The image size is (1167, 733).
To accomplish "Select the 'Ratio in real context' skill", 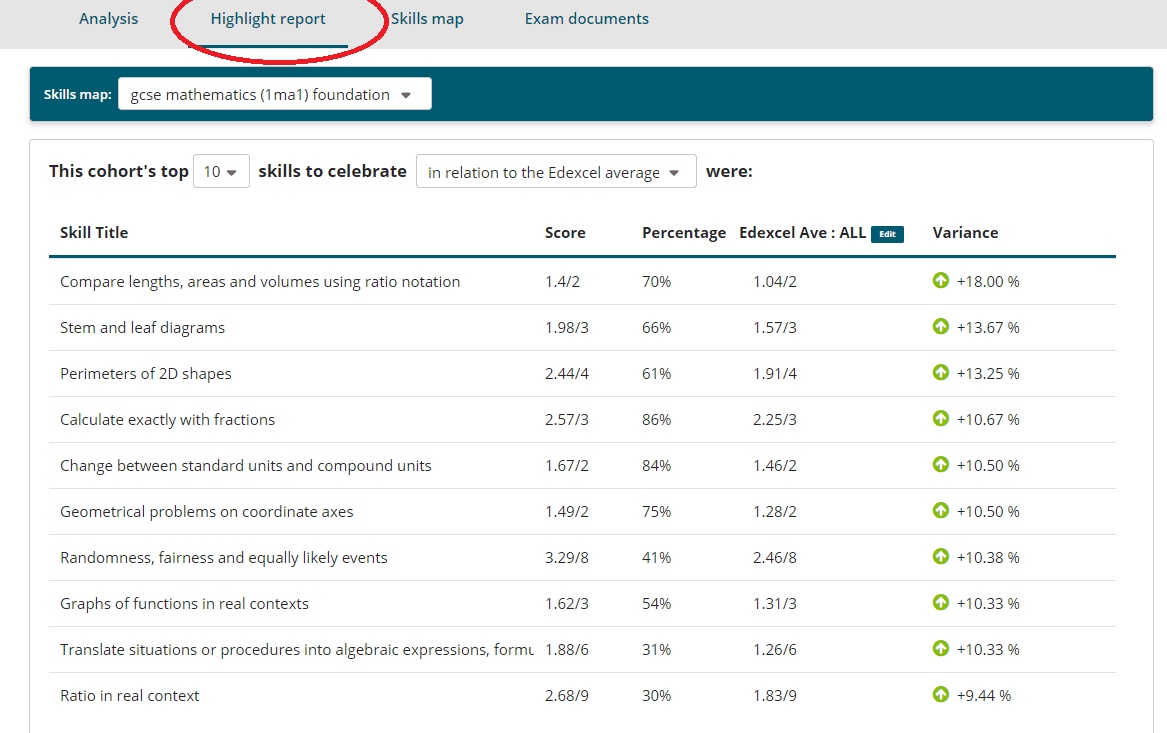I will coord(130,696).
